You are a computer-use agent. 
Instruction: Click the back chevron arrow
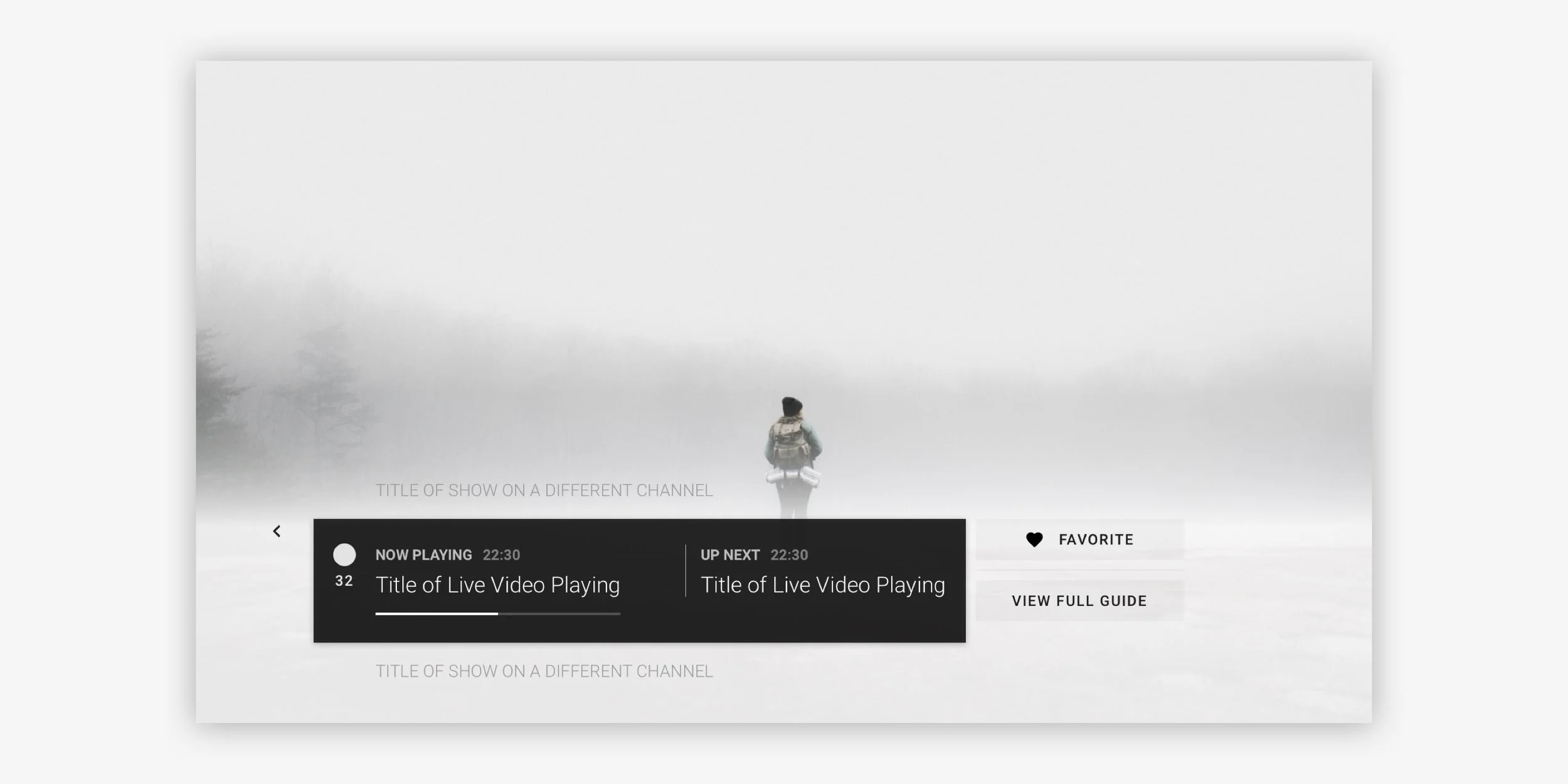coord(277,531)
